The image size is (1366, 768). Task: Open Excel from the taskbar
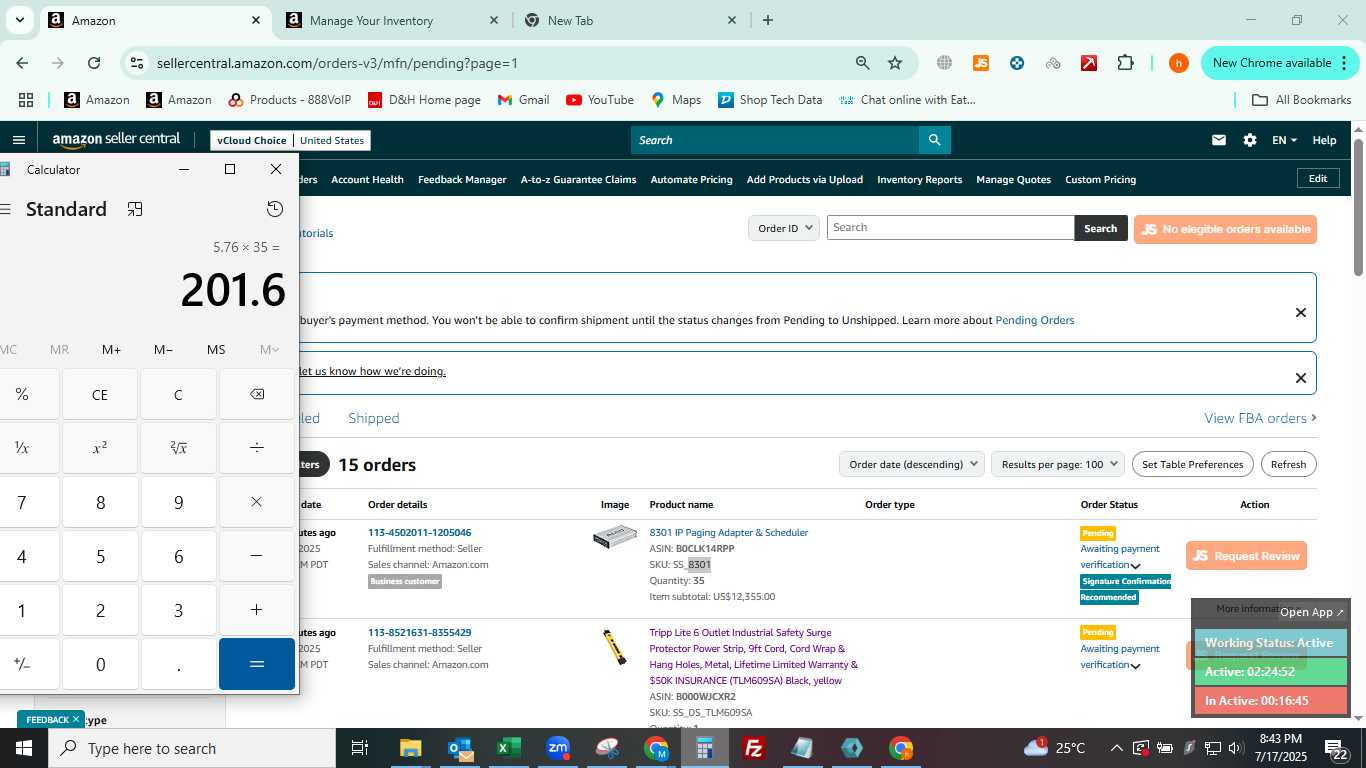tap(509, 748)
